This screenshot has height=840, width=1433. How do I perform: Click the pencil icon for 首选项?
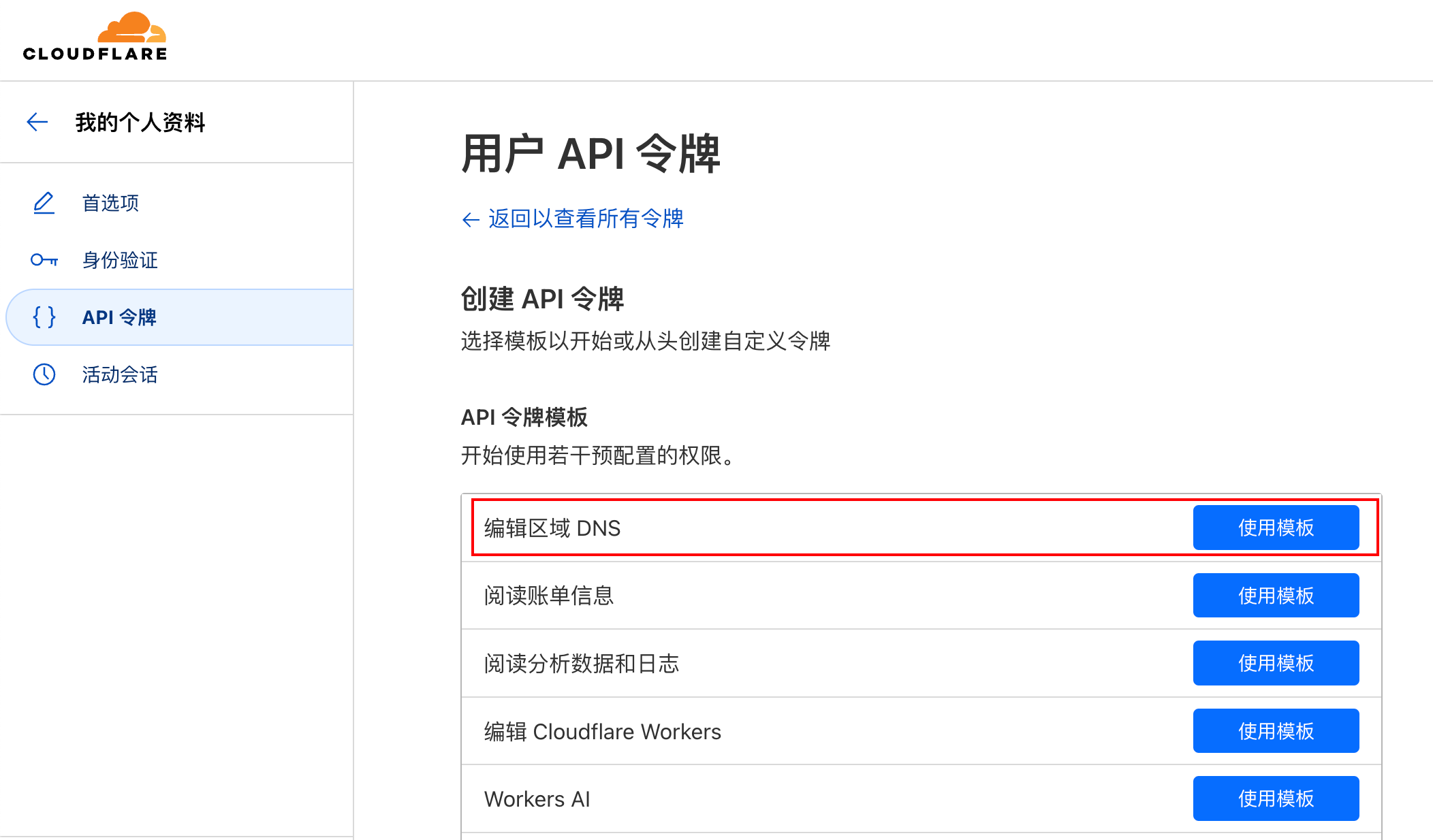44,203
